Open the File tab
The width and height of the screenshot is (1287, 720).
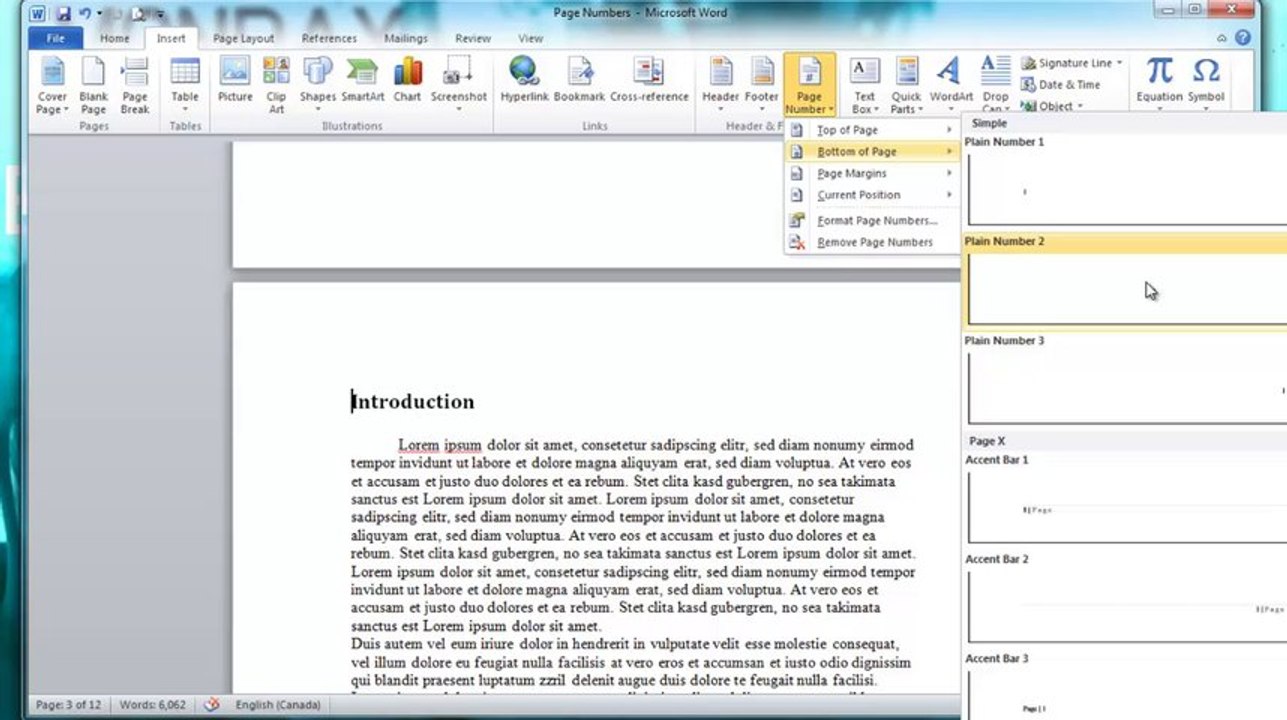[56, 38]
